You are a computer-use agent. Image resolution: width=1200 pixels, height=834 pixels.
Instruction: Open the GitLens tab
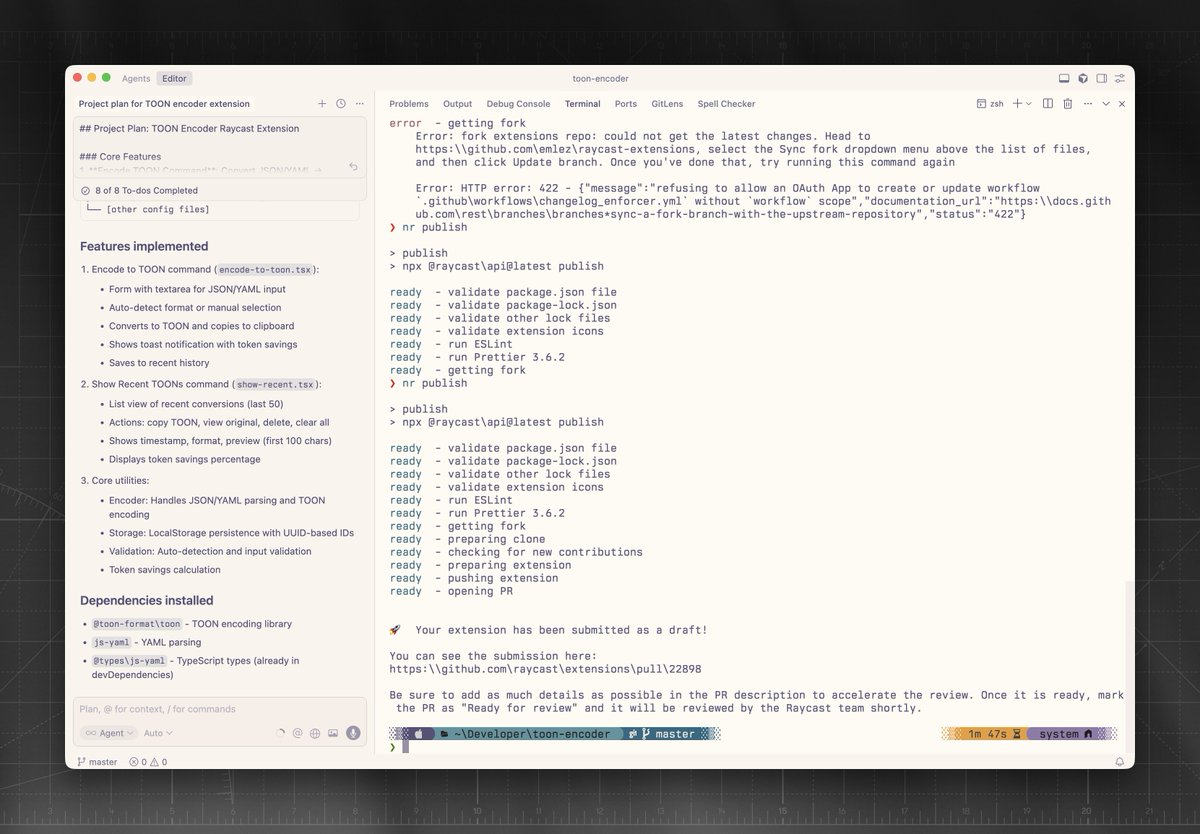point(667,104)
